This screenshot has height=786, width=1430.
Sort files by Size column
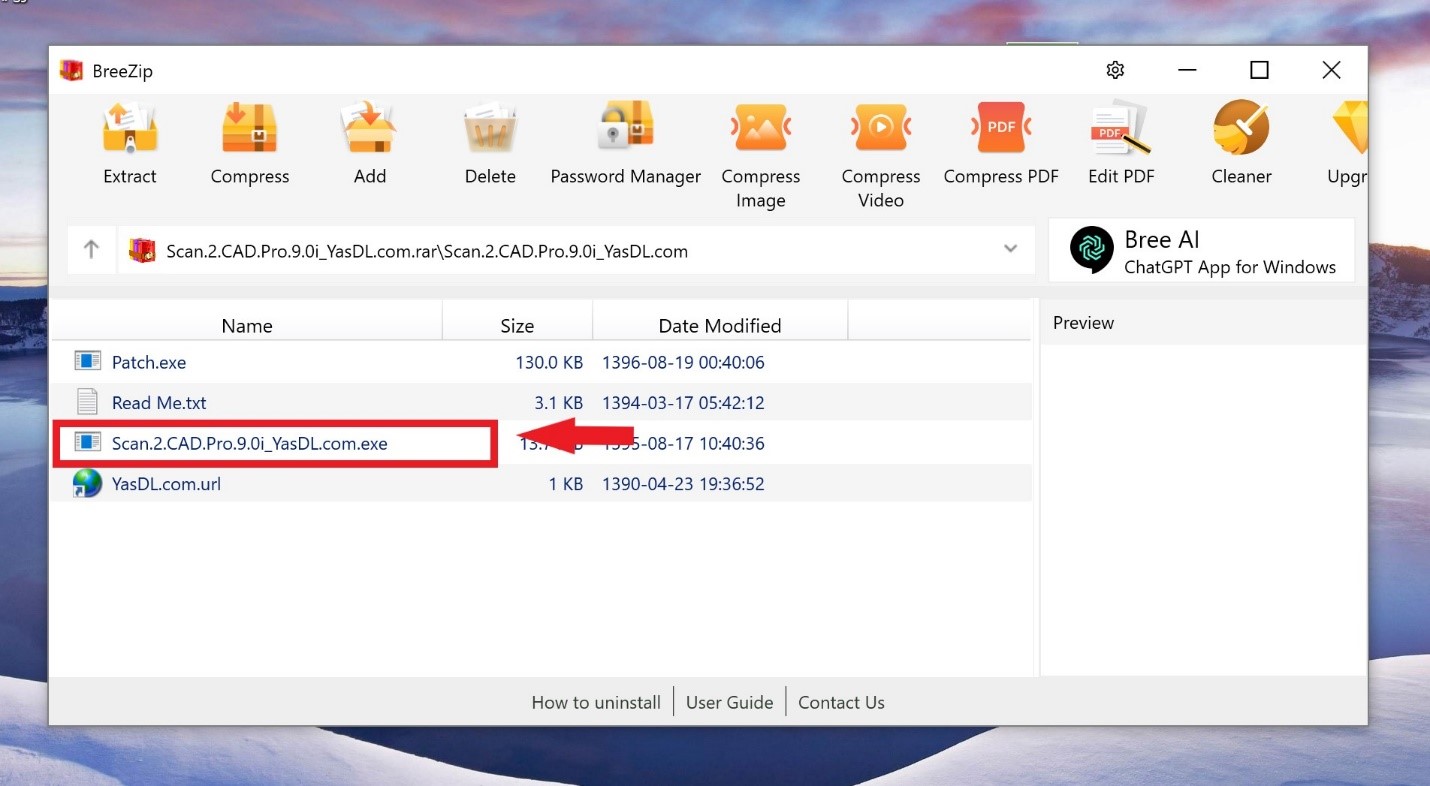(x=517, y=325)
